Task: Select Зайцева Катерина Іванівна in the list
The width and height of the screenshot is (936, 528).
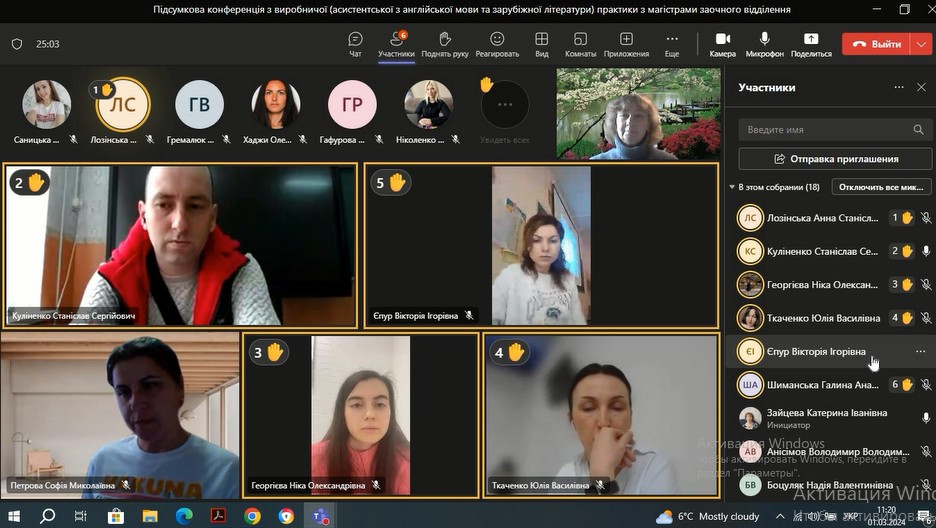Action: [830, 418]
